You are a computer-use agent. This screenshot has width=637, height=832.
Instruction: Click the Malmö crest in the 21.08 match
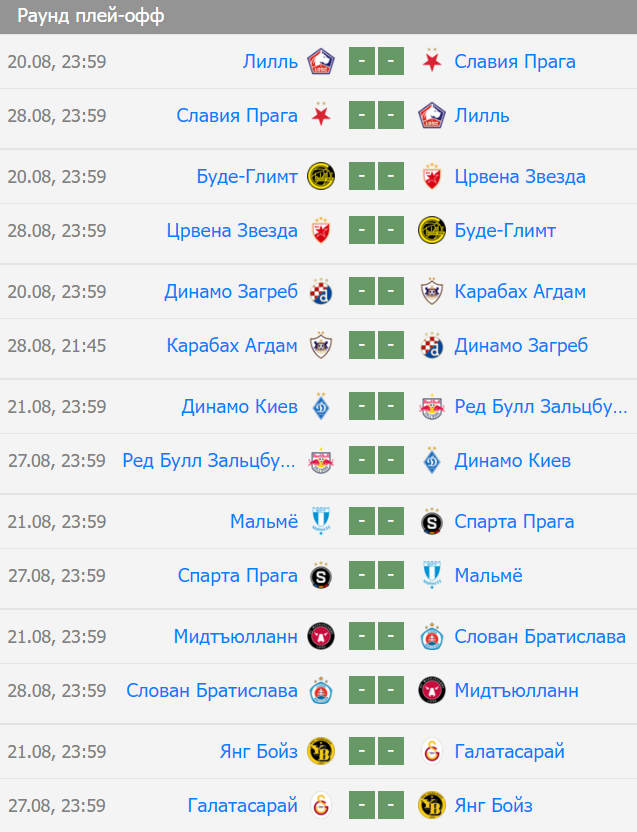coord(321,521)
